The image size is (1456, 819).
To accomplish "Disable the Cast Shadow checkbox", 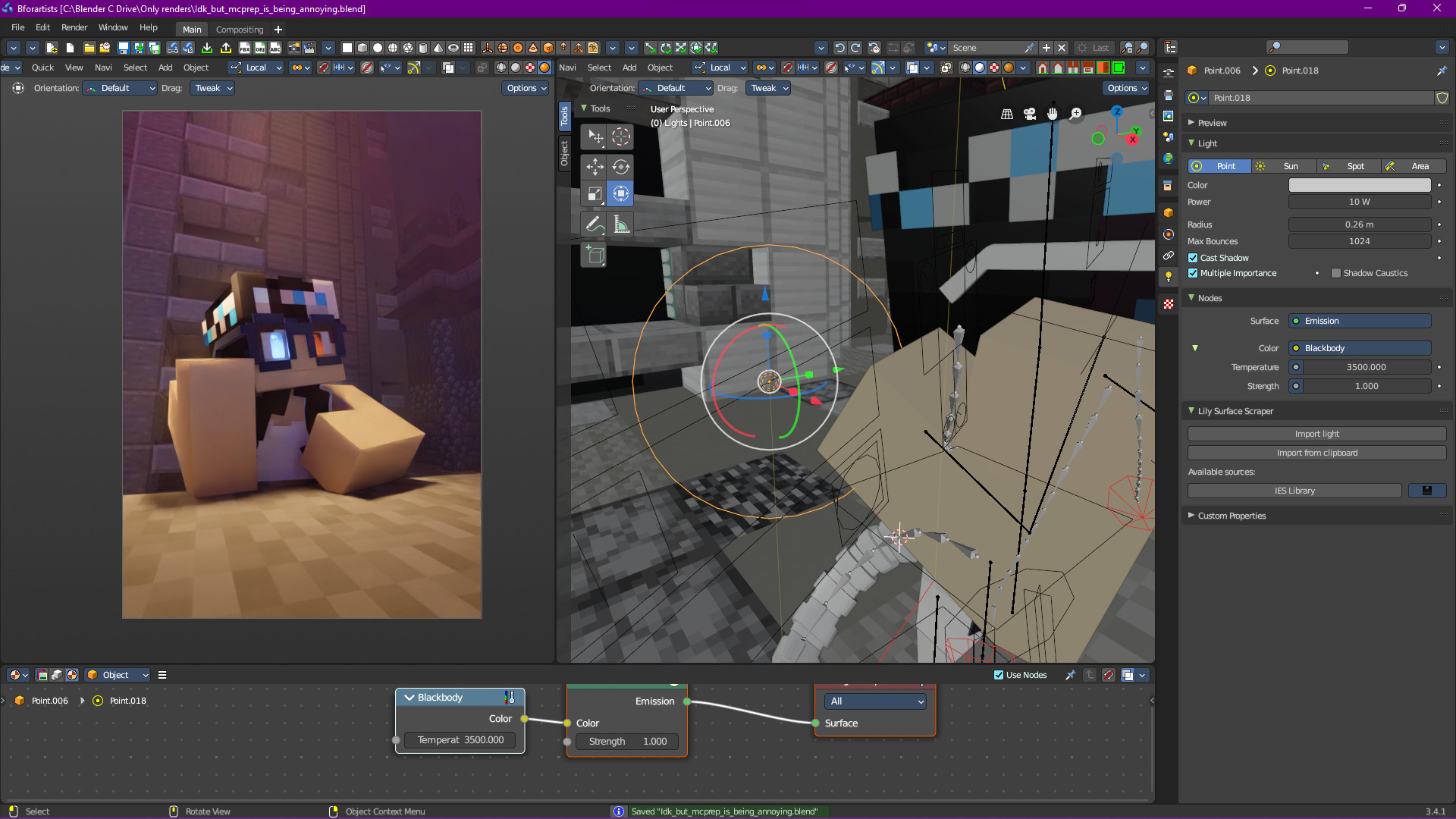I will 1193,258.
